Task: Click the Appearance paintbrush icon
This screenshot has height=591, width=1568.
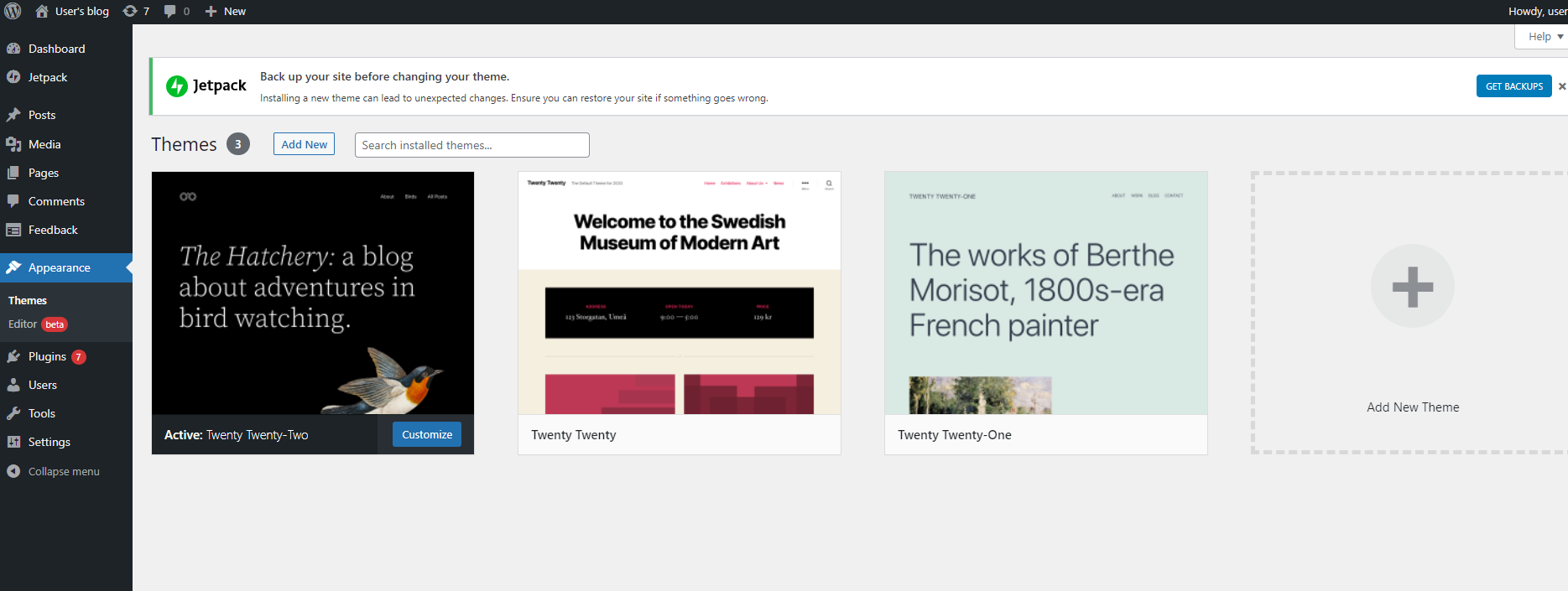Action: pyautogui.click(x=13, y=267)
